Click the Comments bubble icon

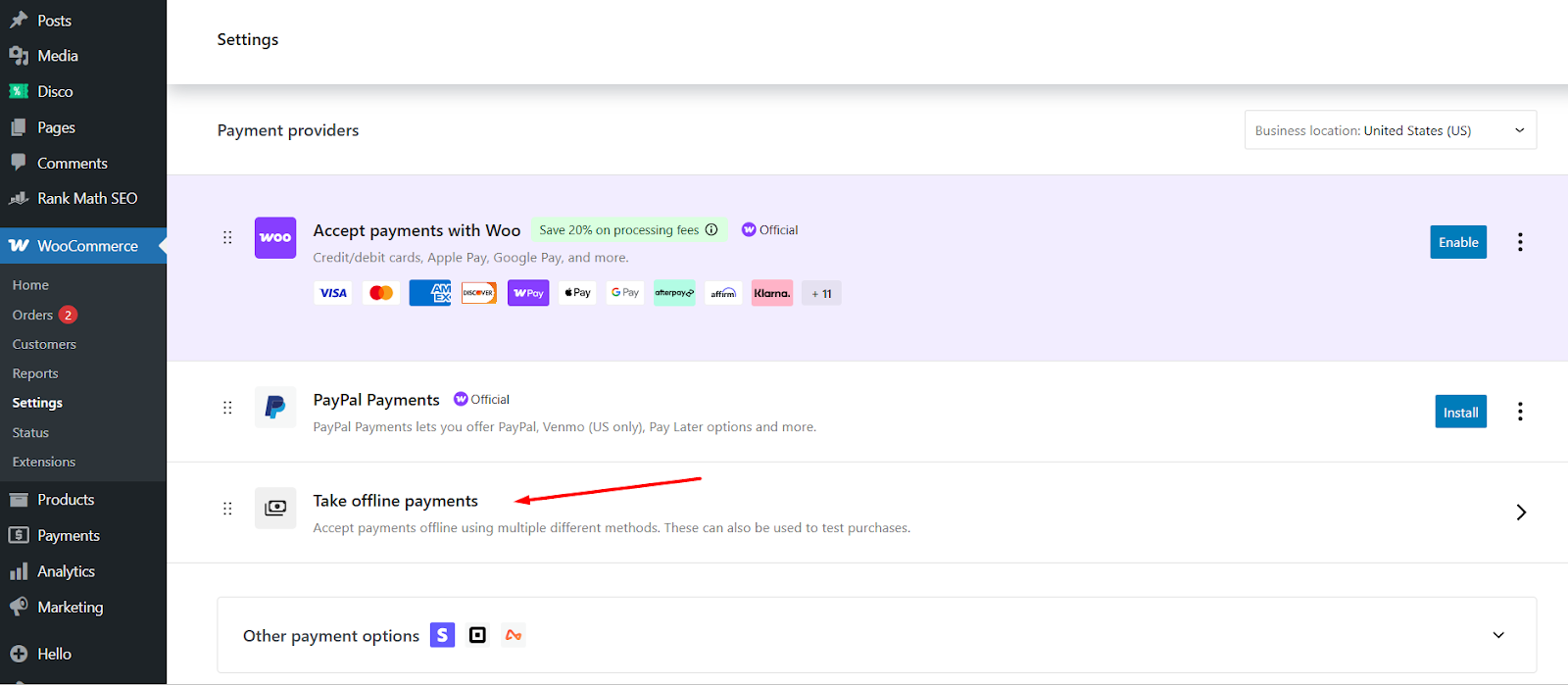tap(19, 163)
